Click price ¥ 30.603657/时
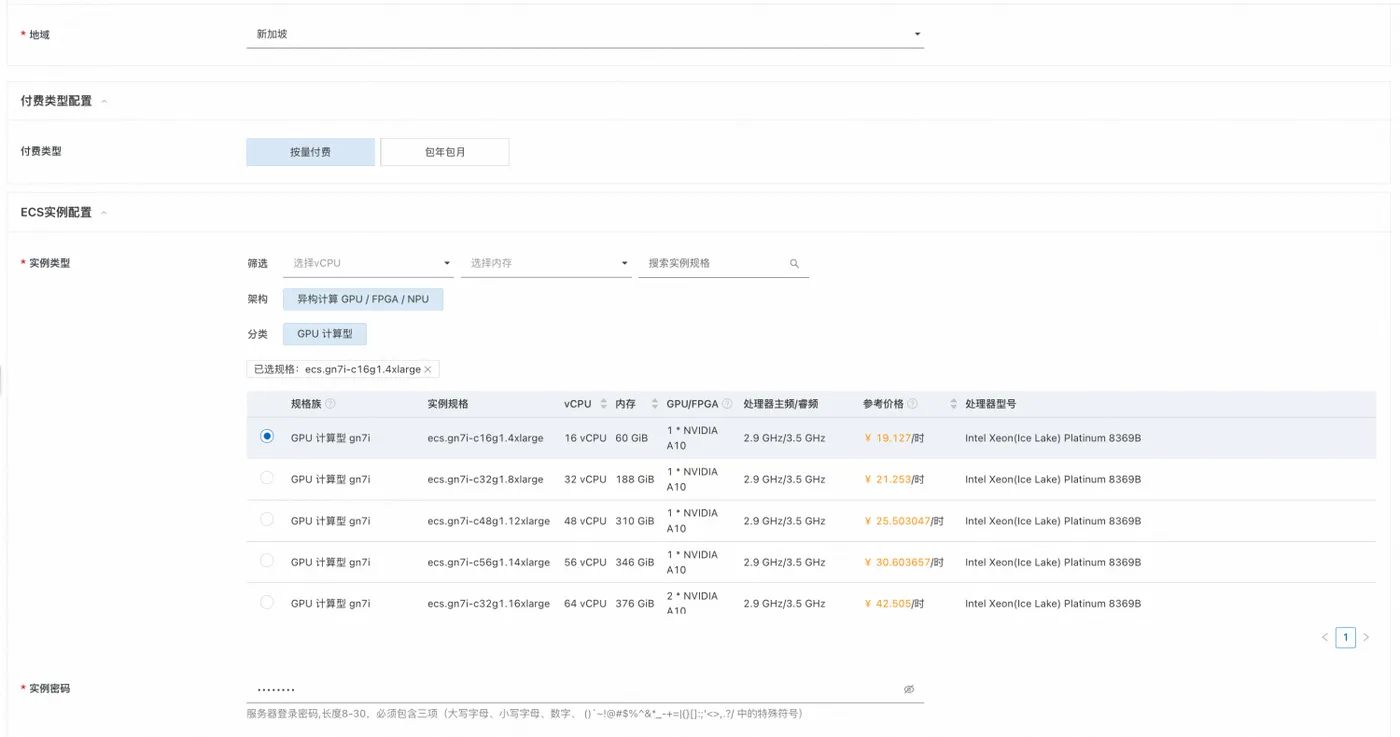This screenshot has width=1400, height=737. click(x=904, y=562)
